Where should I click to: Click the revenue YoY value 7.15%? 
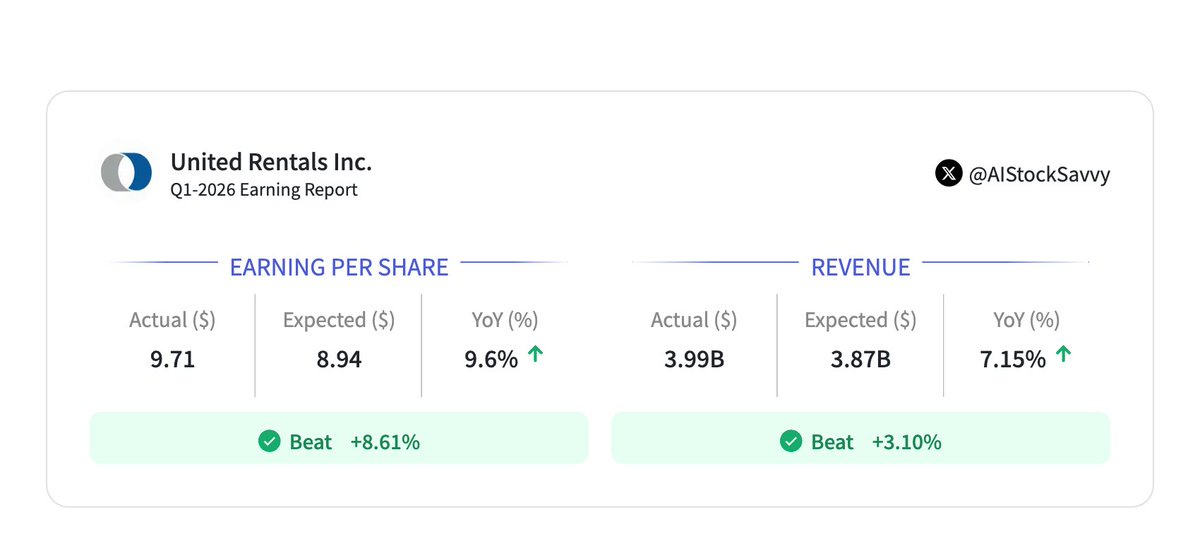[x=1013, y=359]
